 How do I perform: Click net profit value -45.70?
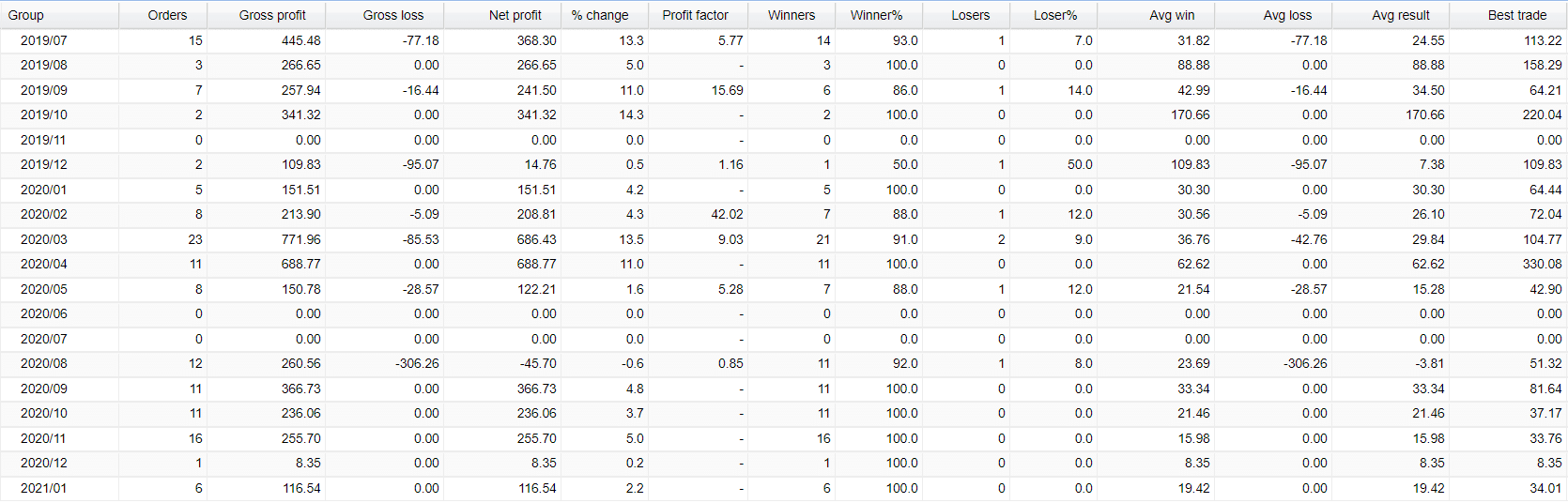[538, 363]
